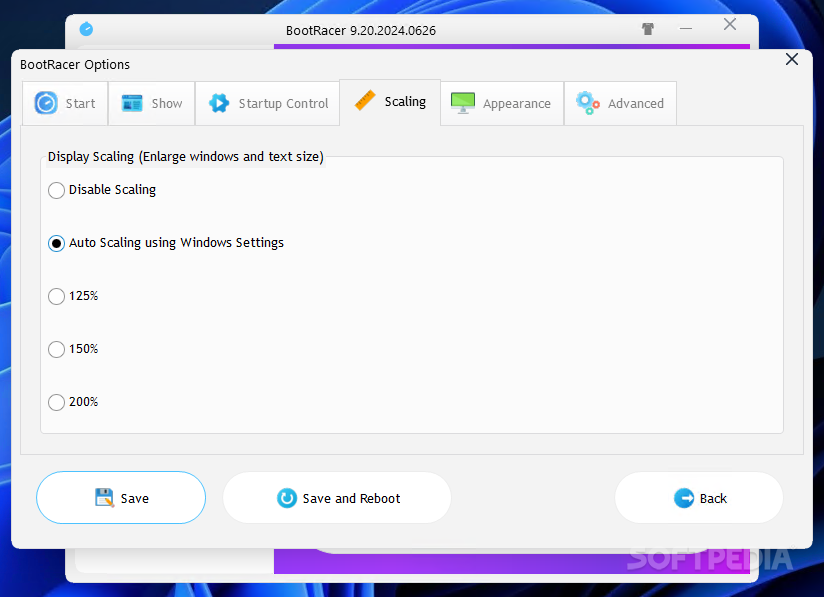Click the t-shirt skin icon in BootRacer title bar

click(648, 29)
